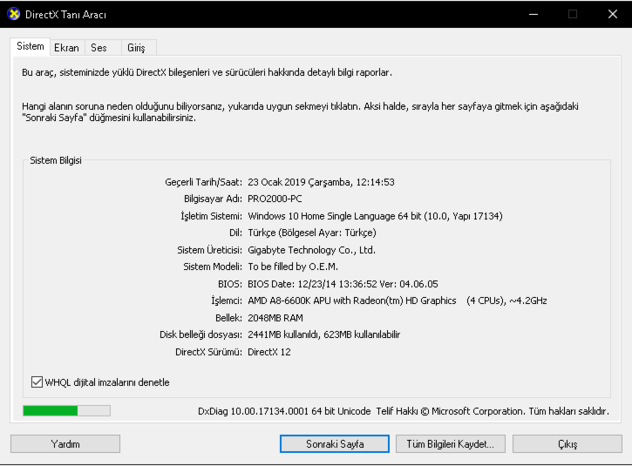The width and height of the screenshot is (632, 466).
Task: Click the BIOS label
Action: pyautogui.click(x=230, y=284)
